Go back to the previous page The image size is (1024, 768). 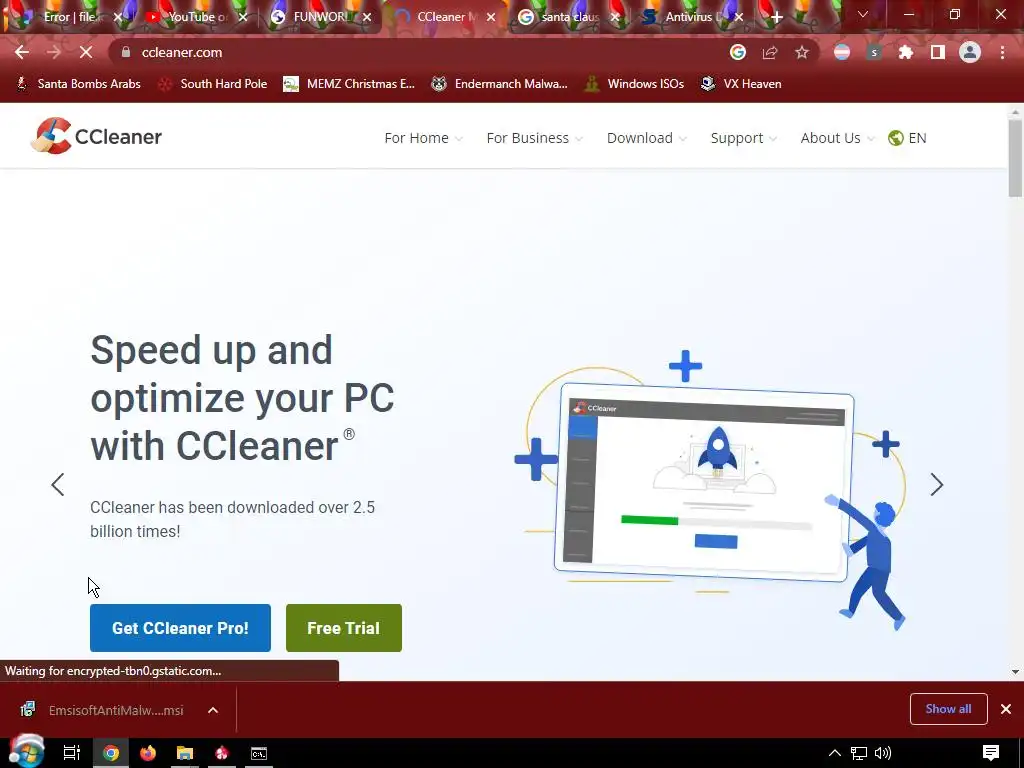pos(22,52)
